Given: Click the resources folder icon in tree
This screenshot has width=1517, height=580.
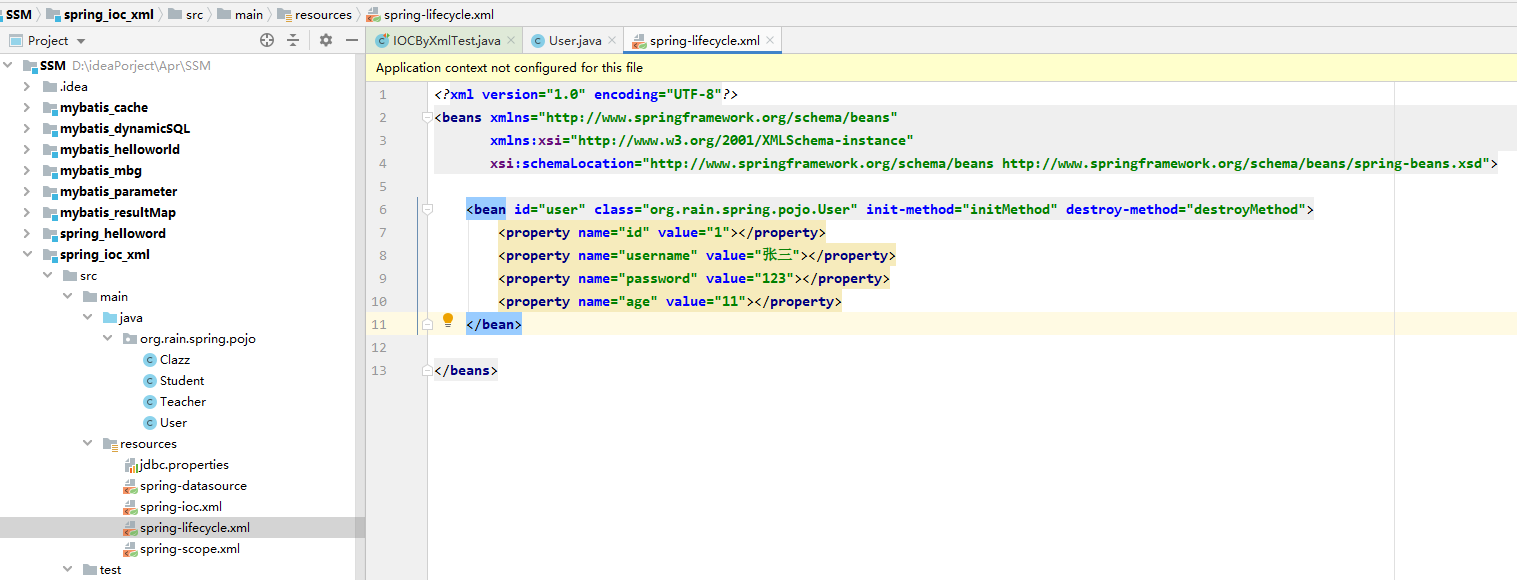Looking at the screenshot, I should click(109, 444).
